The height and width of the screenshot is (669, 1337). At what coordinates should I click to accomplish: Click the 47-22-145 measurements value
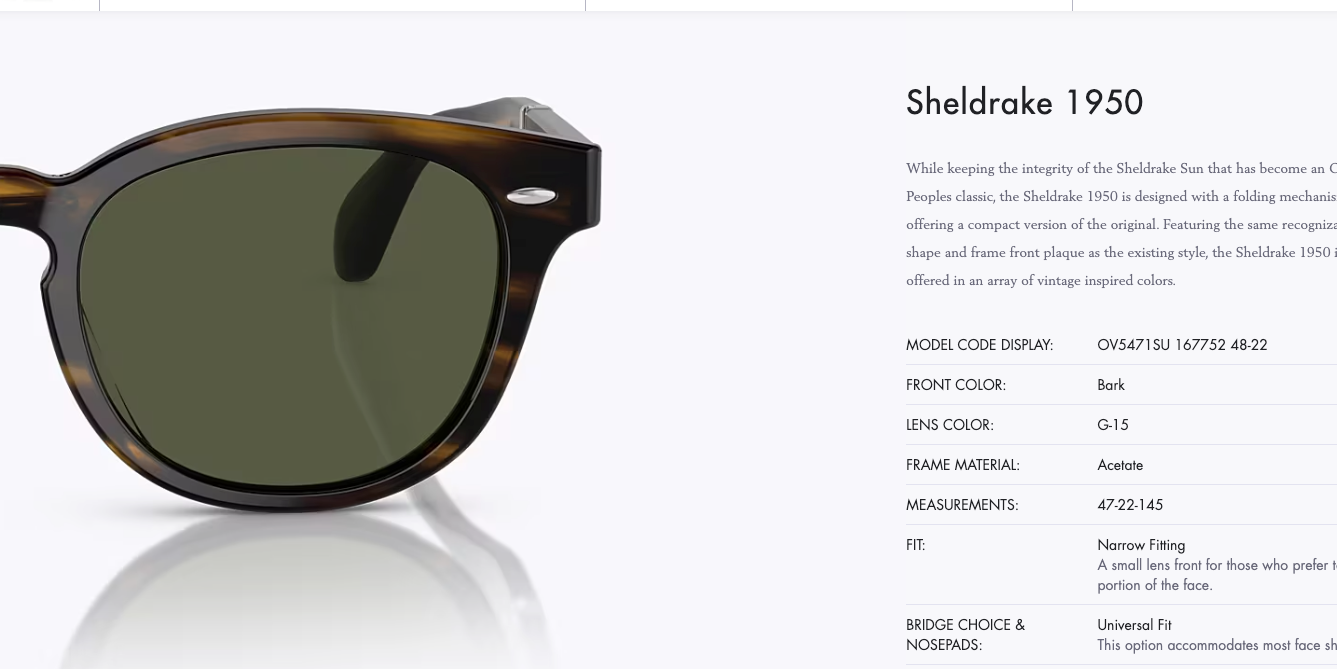[1130, 505]
